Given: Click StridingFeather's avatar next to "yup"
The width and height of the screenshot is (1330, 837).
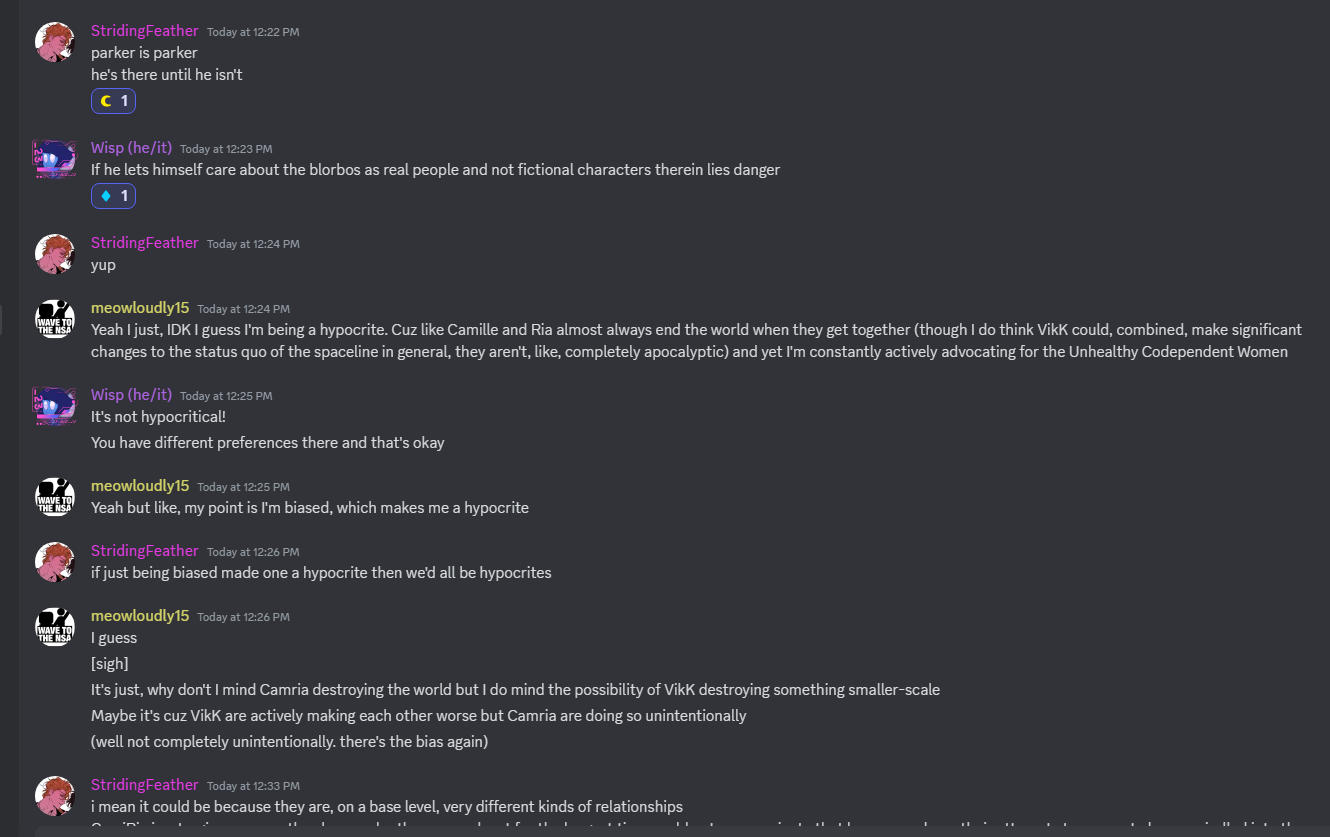Looking at the screenshot, I should pos(55,254).
